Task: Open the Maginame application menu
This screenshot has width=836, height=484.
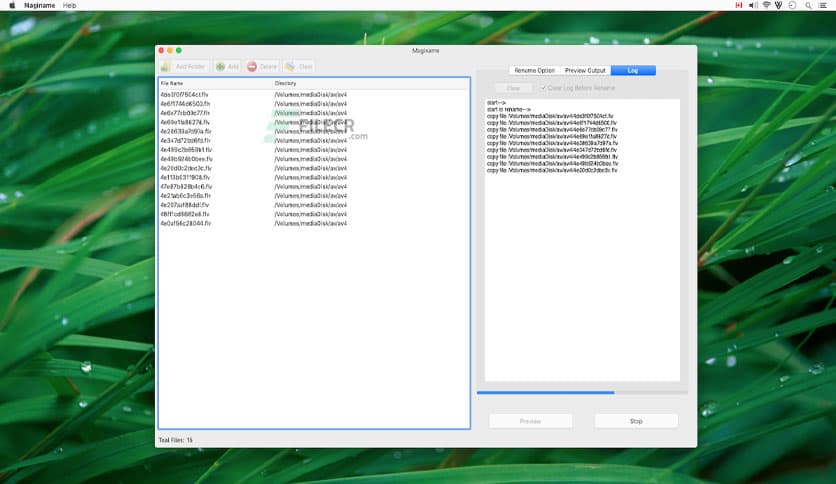Action: (x=39, y=5)
